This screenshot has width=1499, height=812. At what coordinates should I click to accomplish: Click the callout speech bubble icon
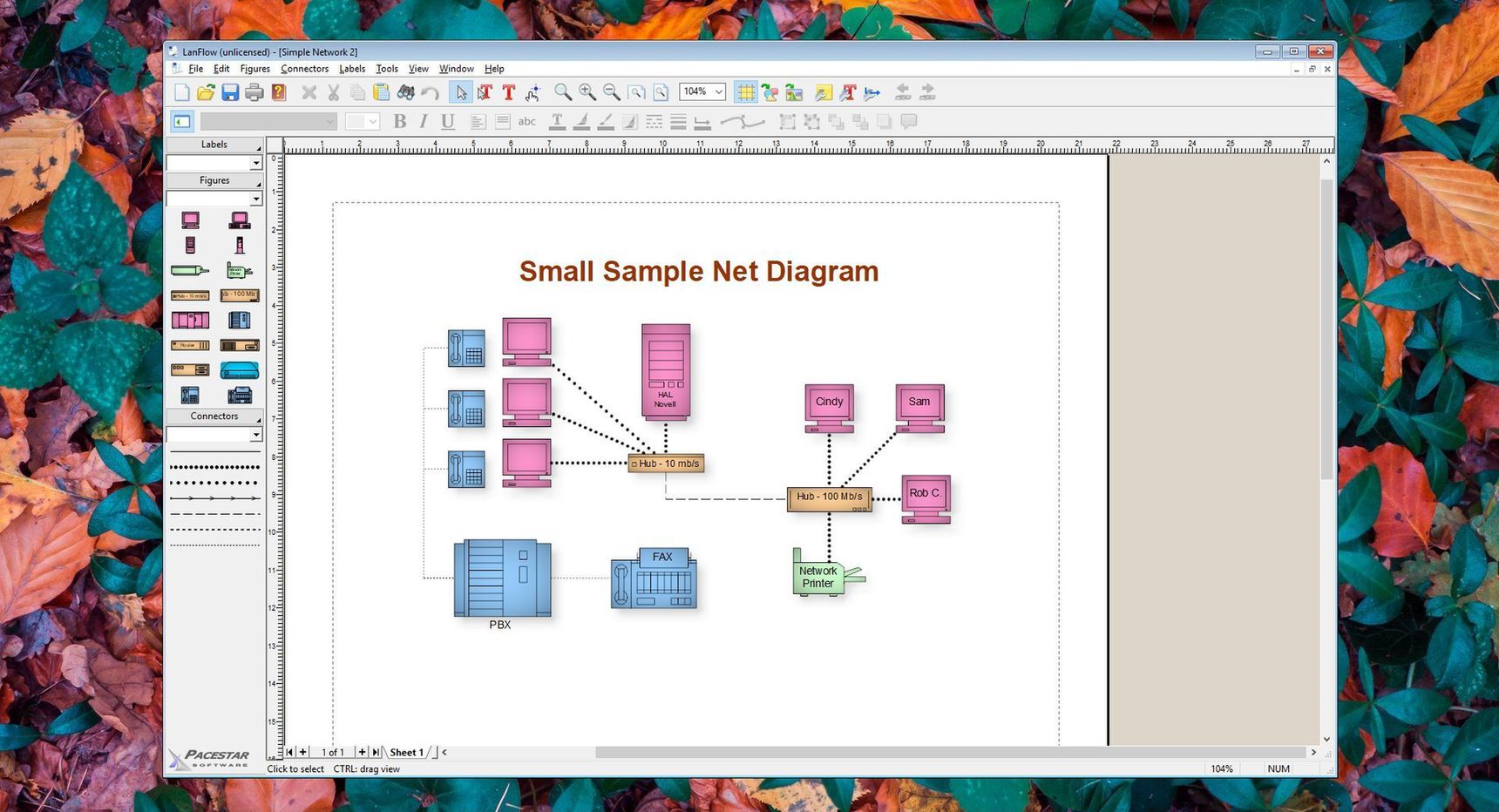tap(909, 122)
